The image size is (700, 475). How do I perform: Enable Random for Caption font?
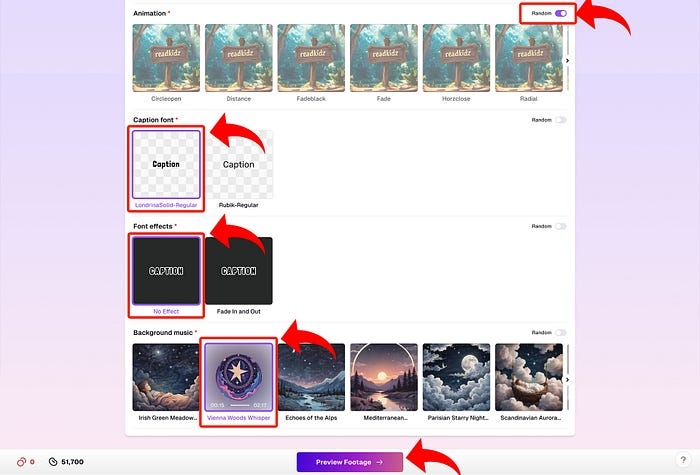[561, 120]
